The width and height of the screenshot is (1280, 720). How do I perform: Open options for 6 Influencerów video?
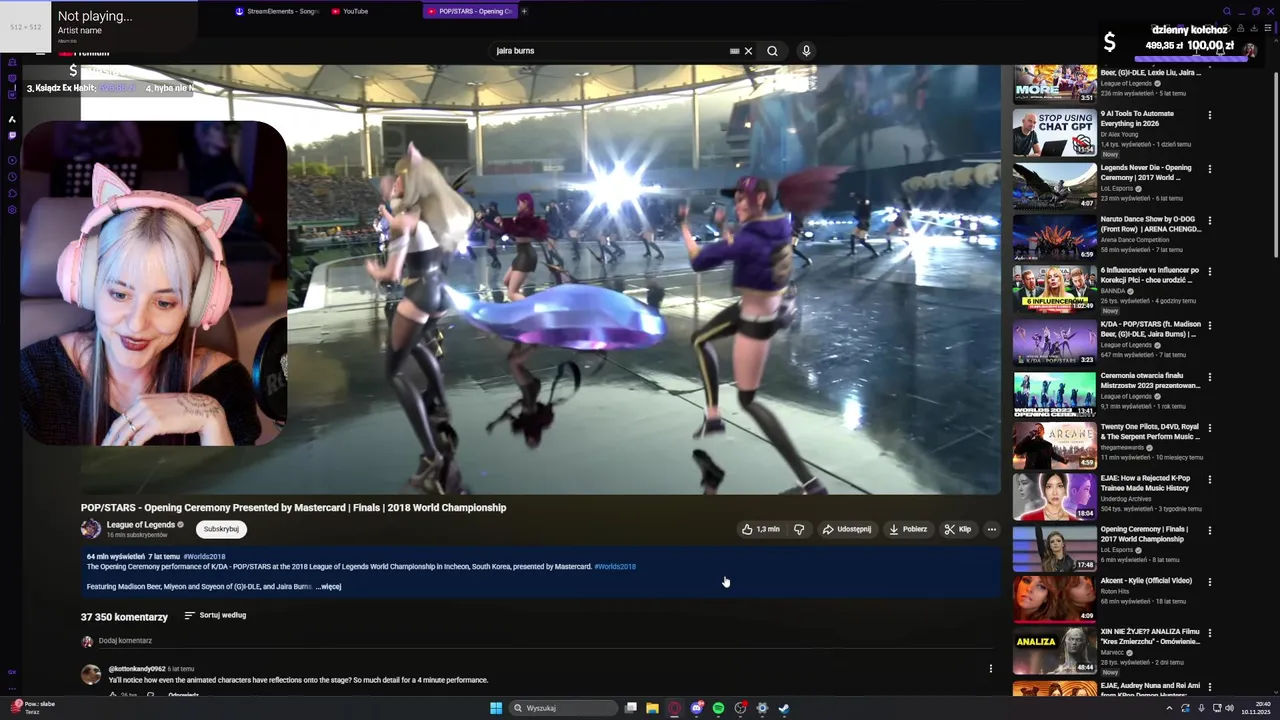coord(1209,272)
